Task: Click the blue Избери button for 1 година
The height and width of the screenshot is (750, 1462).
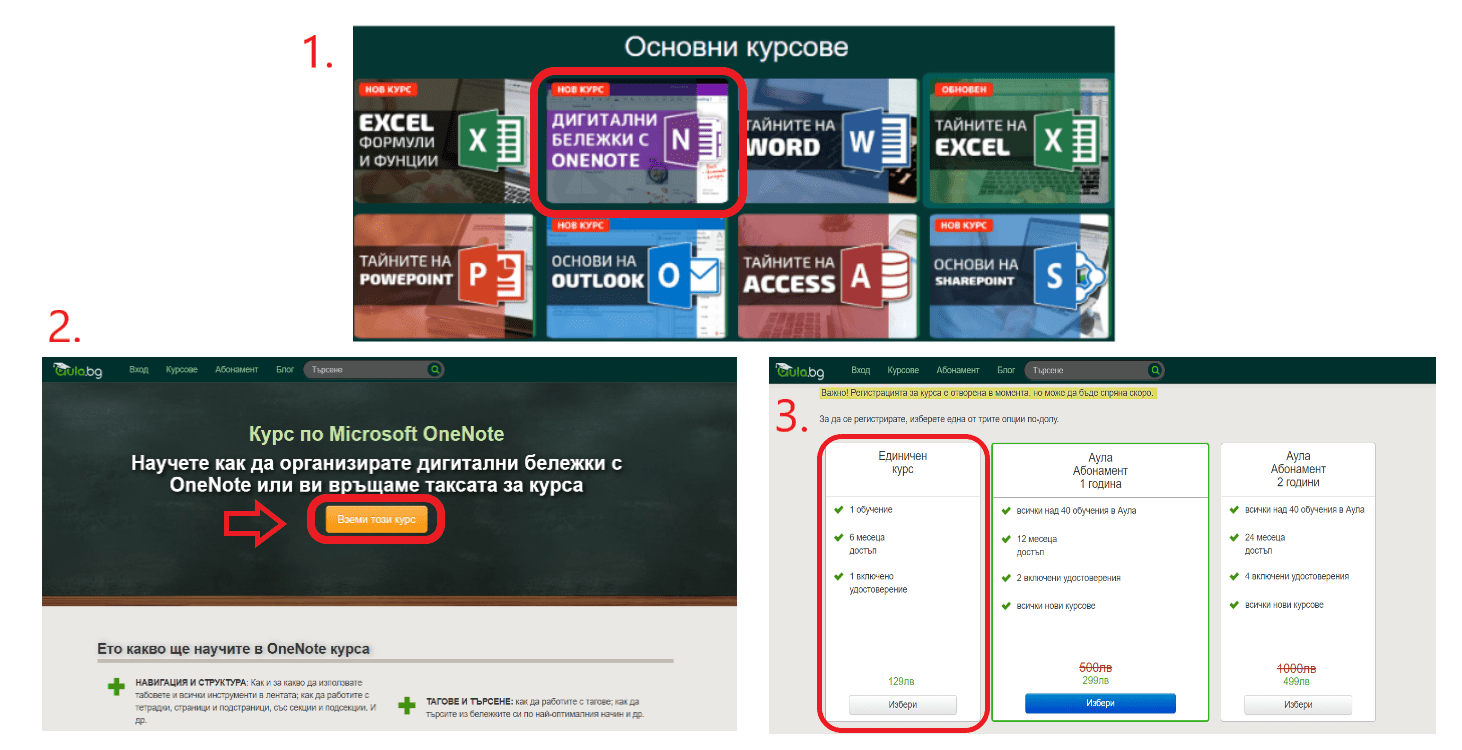Action: tap(1100, 703)
